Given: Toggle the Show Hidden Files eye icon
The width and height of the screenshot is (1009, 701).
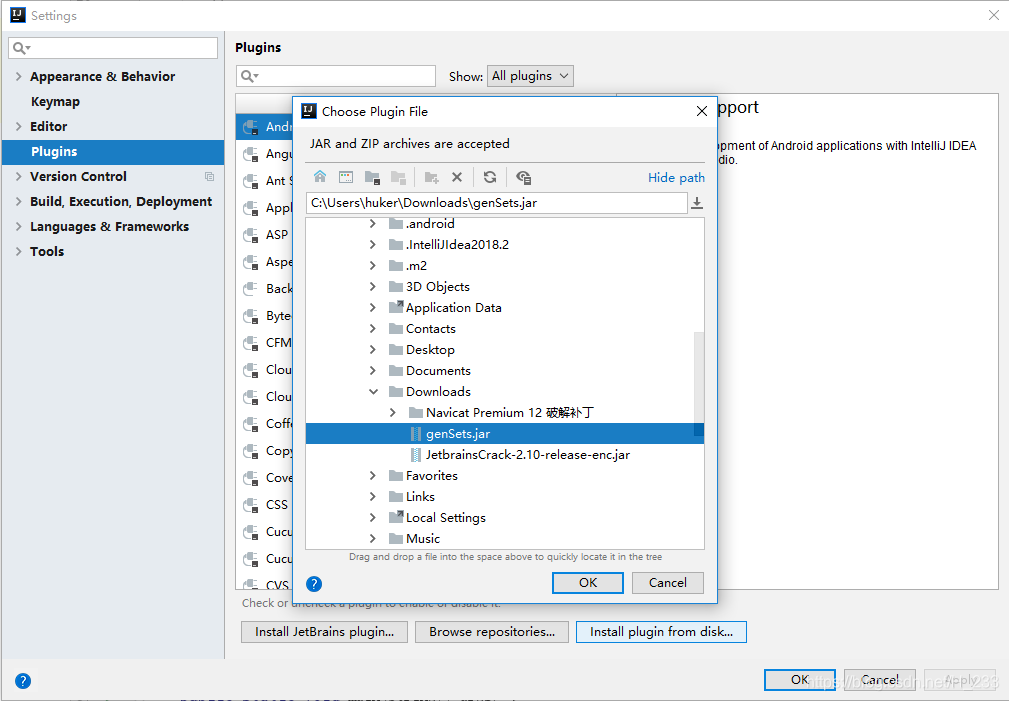Looking at the screenshot, I should pyautogui.click(x=523, y=177).
